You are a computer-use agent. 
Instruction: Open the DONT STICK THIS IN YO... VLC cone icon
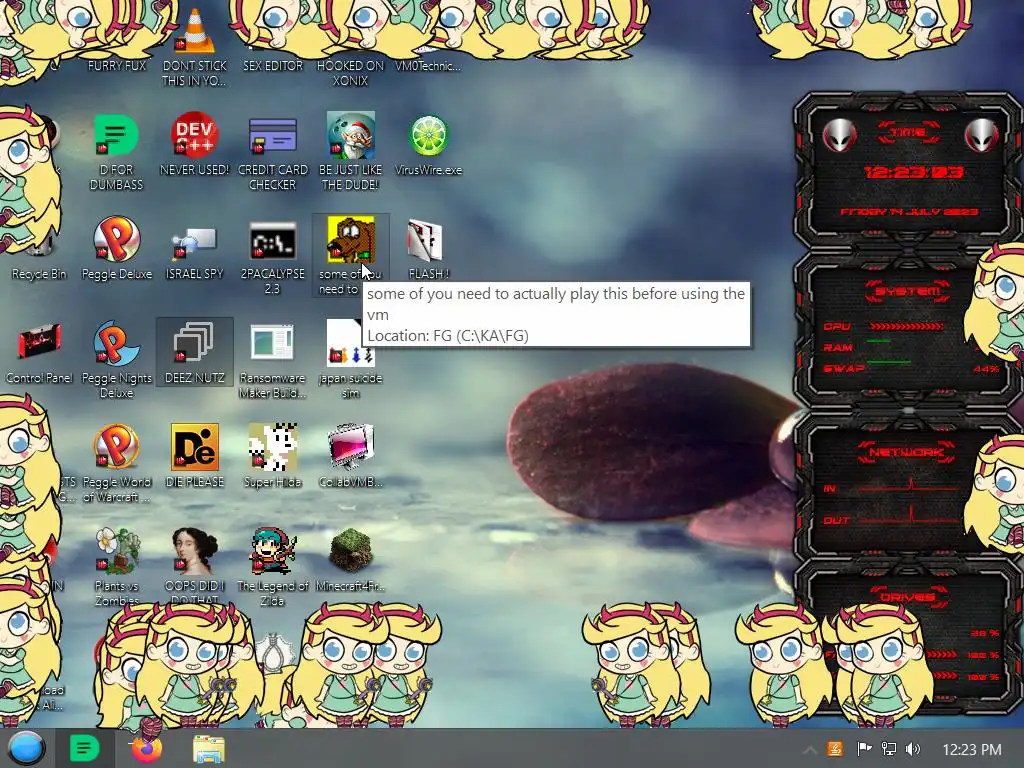click(x=195, y=31)
